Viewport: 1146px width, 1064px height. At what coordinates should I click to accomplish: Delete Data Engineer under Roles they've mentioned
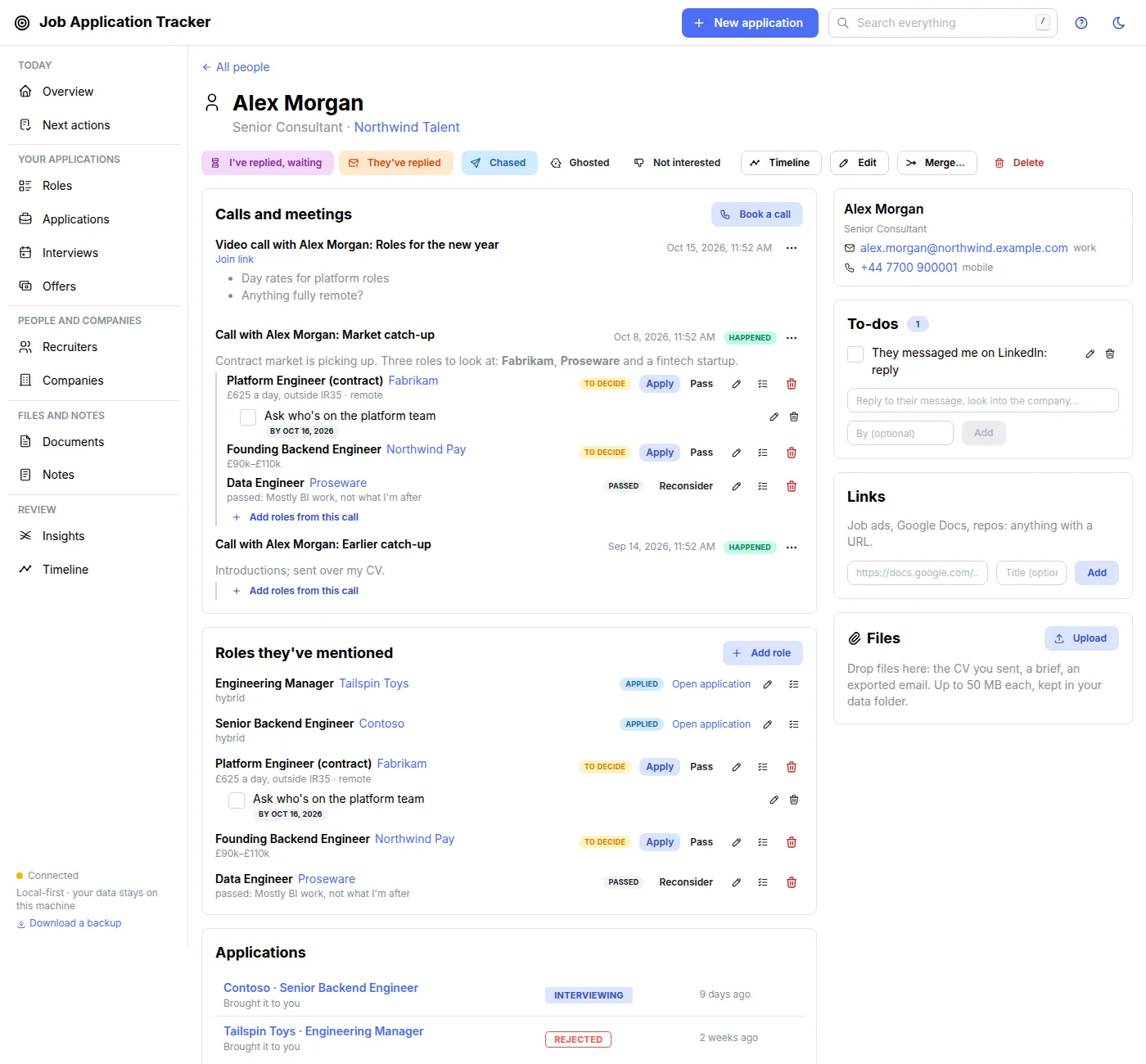click(x=792, y=882)
